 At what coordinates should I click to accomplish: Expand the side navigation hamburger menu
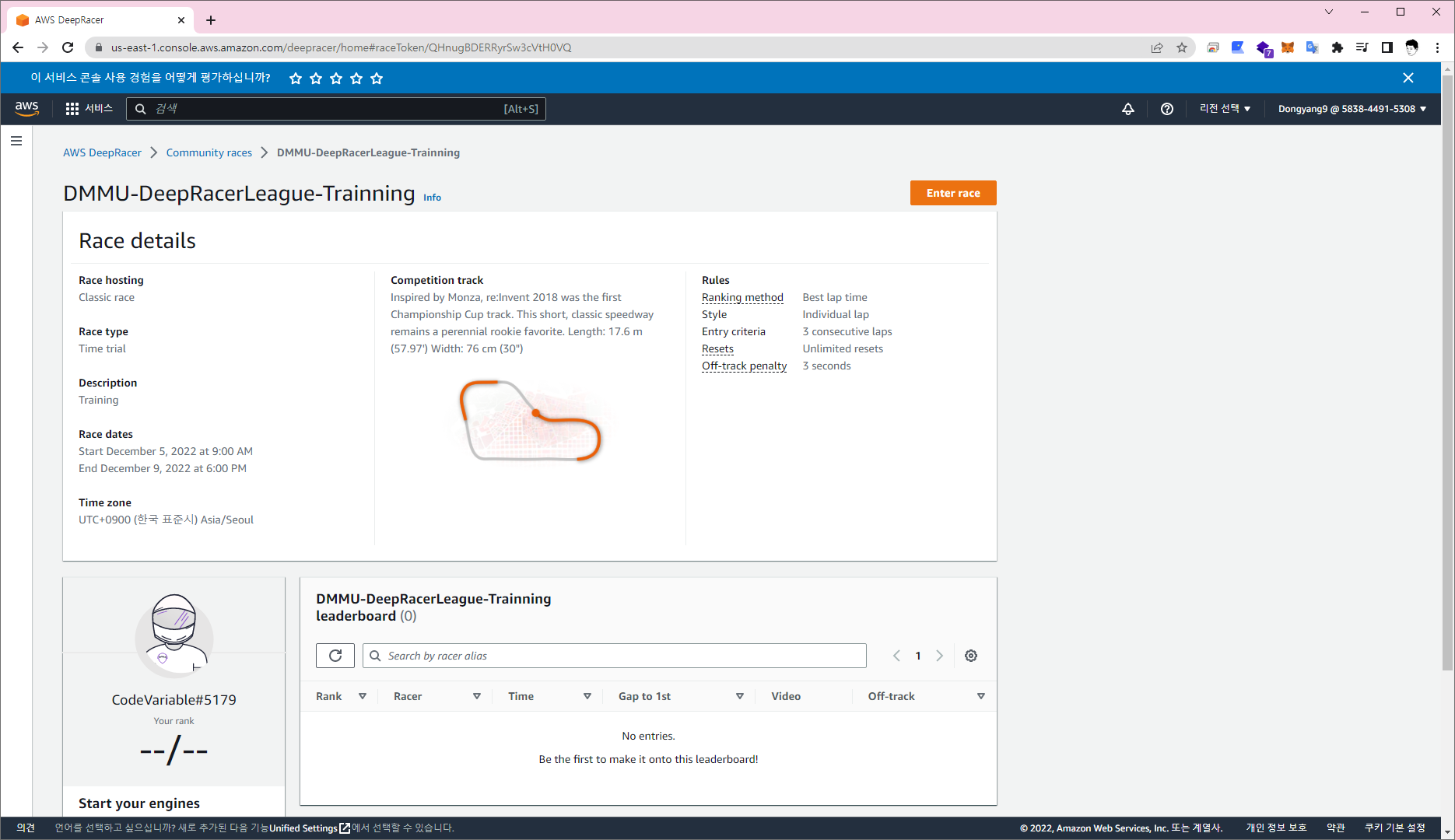pos(16,141)
